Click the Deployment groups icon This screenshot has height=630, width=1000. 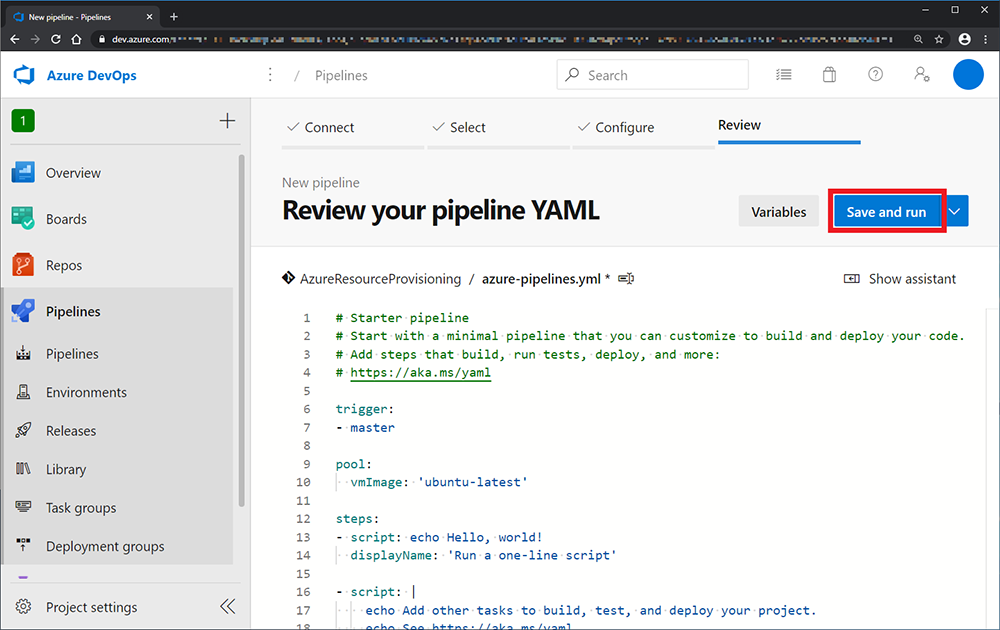(x=24, y=546)
